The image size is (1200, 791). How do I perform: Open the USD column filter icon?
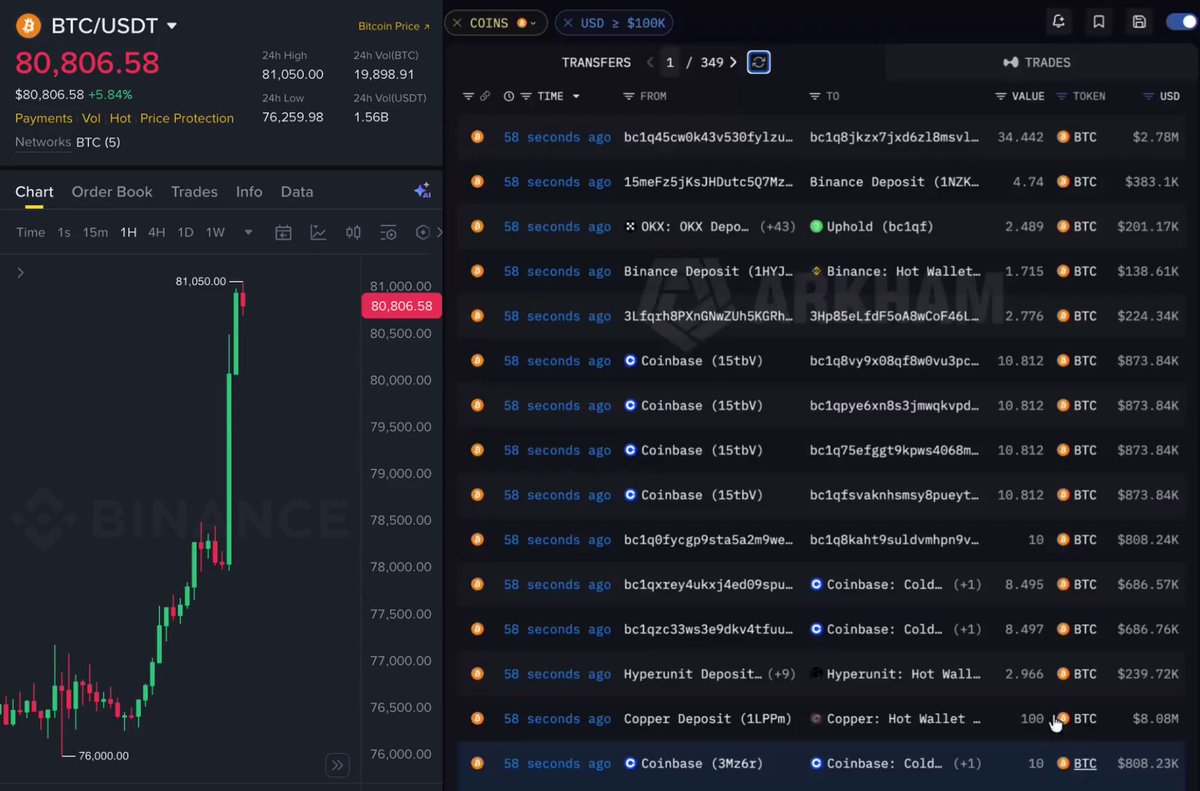click(1148, 96)
